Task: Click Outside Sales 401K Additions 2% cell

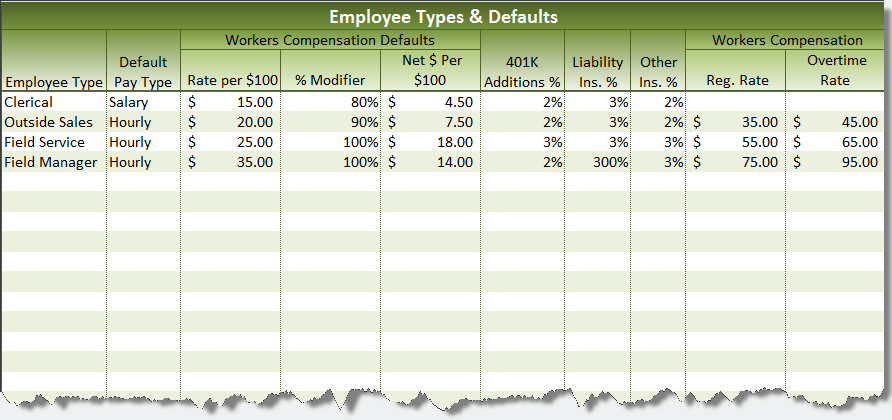Action: [x=522, y=122]
